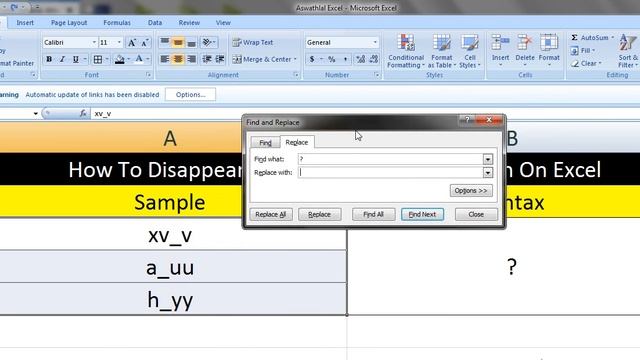This screenshot has height=360, width=640.
Task: Open the Page Layout ribbon tab
Action: [x=69, y=23]
